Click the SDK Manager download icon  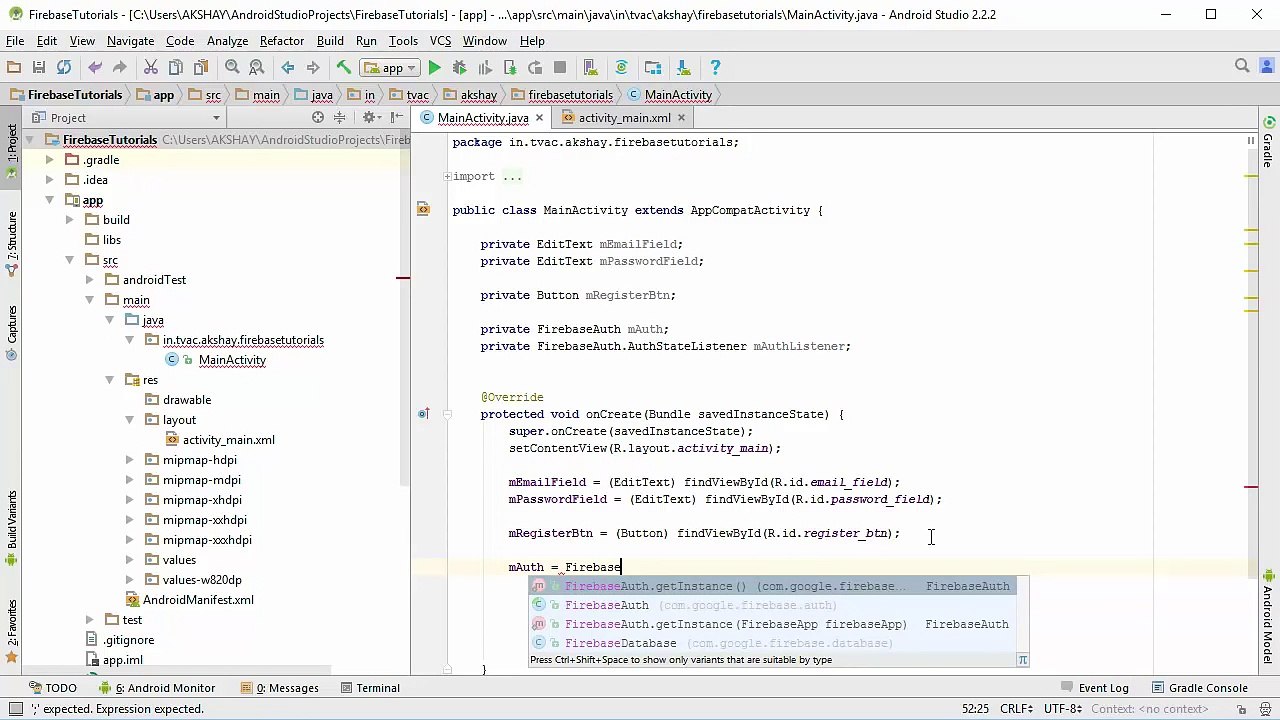coord(684,68)
